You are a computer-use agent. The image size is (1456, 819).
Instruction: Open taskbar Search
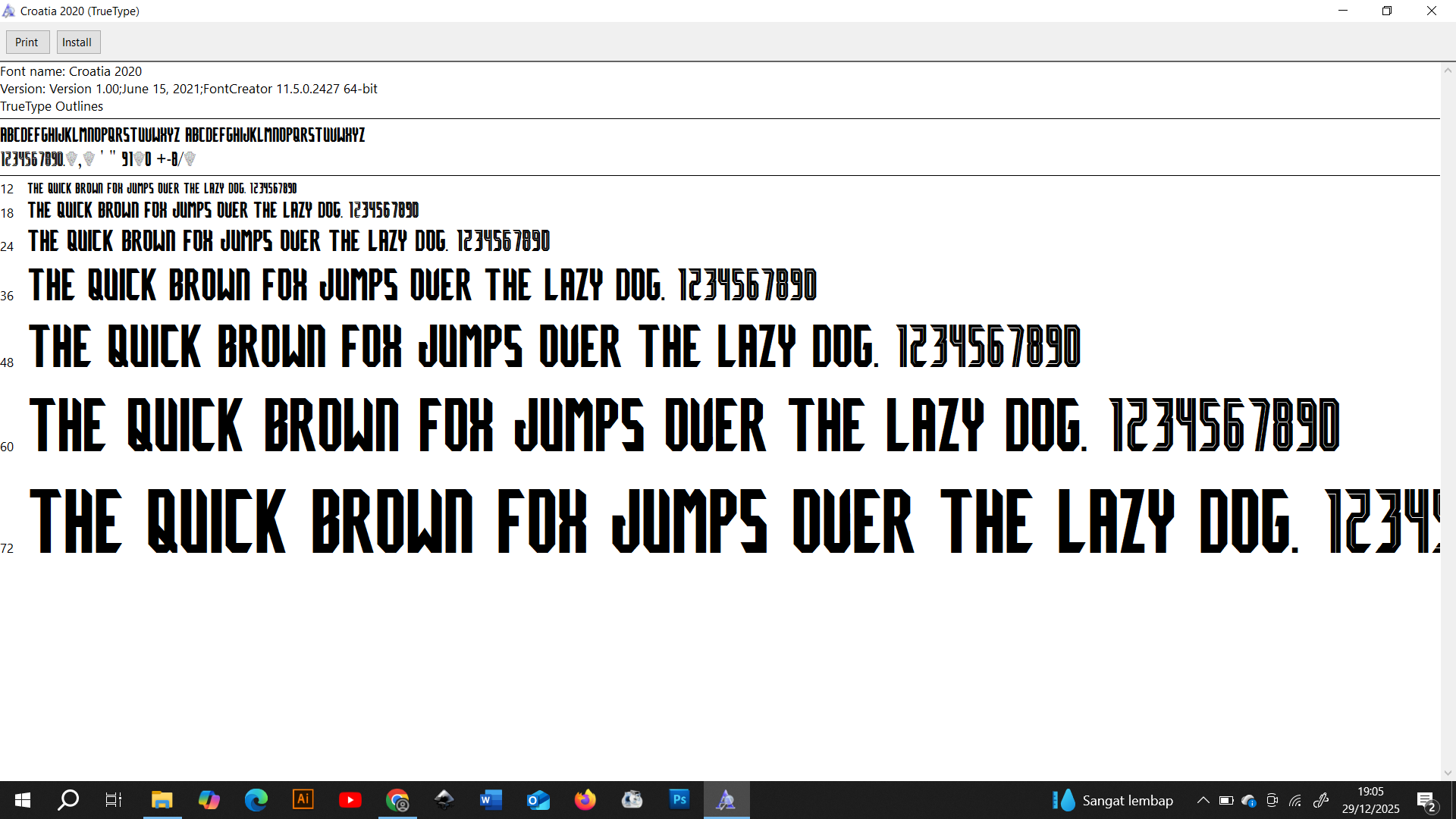pyautogui.click(x=68, y=800)
